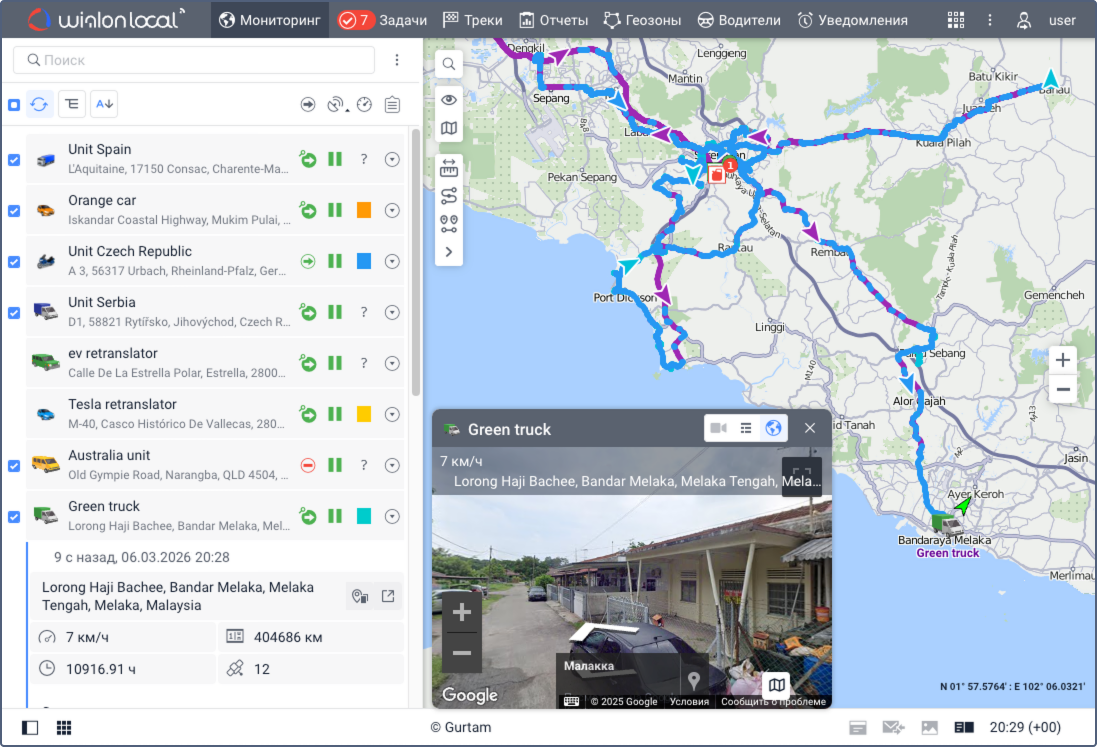Image resolution: width=1097 pixels, height=747 pixels.
Task: Uncheck the Orange car checkbox
Action: 14,210
